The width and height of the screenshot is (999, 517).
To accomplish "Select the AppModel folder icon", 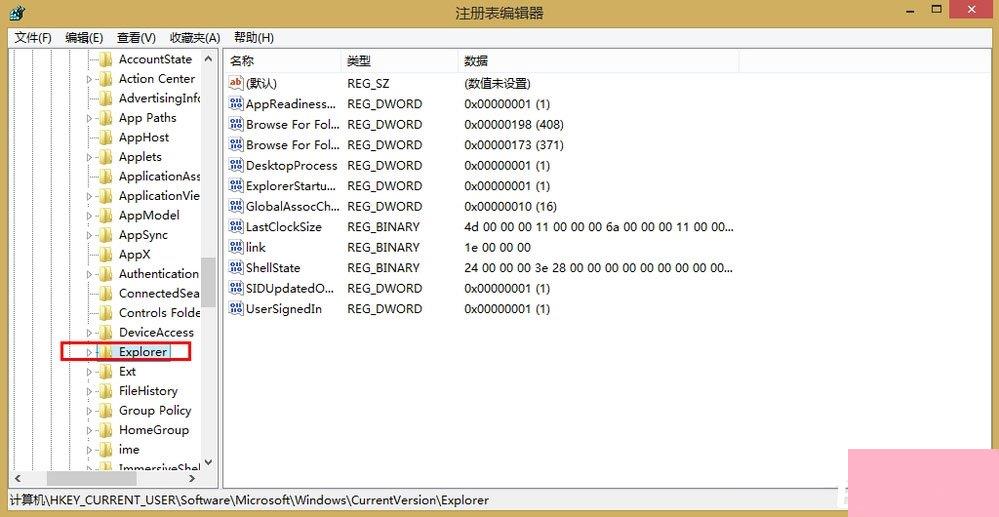I will tap(106, 215).
